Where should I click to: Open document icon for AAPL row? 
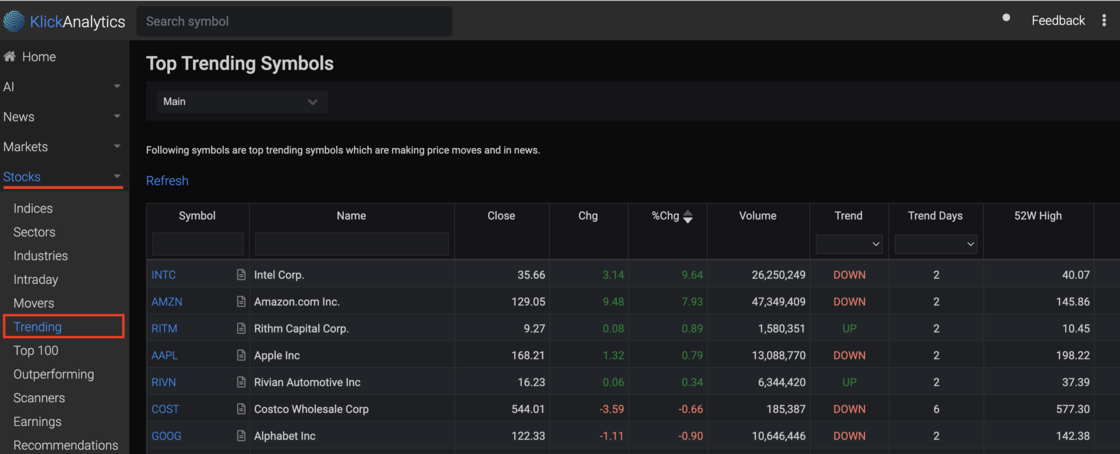click(241, 355)
